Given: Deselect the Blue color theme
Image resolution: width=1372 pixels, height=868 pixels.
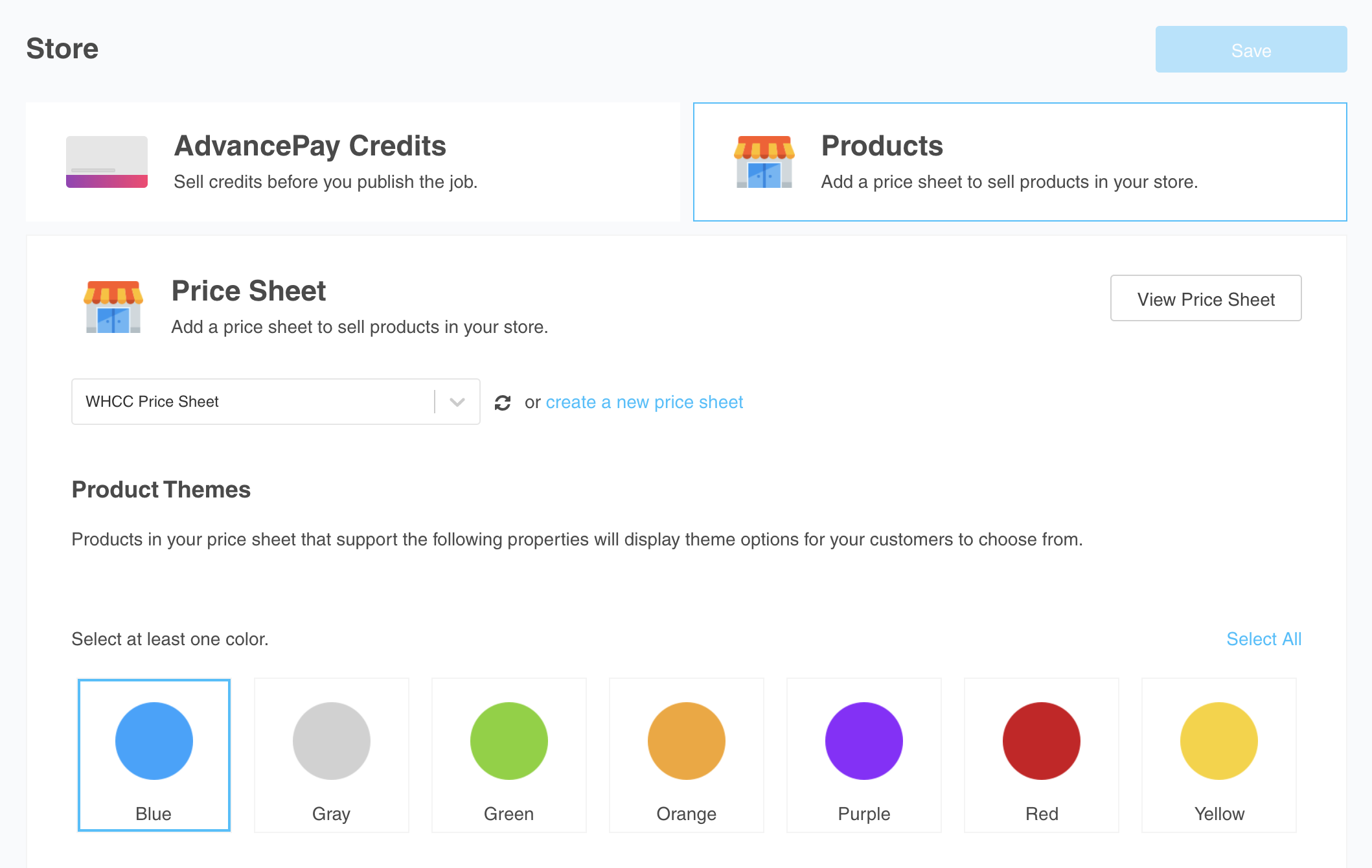Looking at the screenshot, I should click(154, 740).
